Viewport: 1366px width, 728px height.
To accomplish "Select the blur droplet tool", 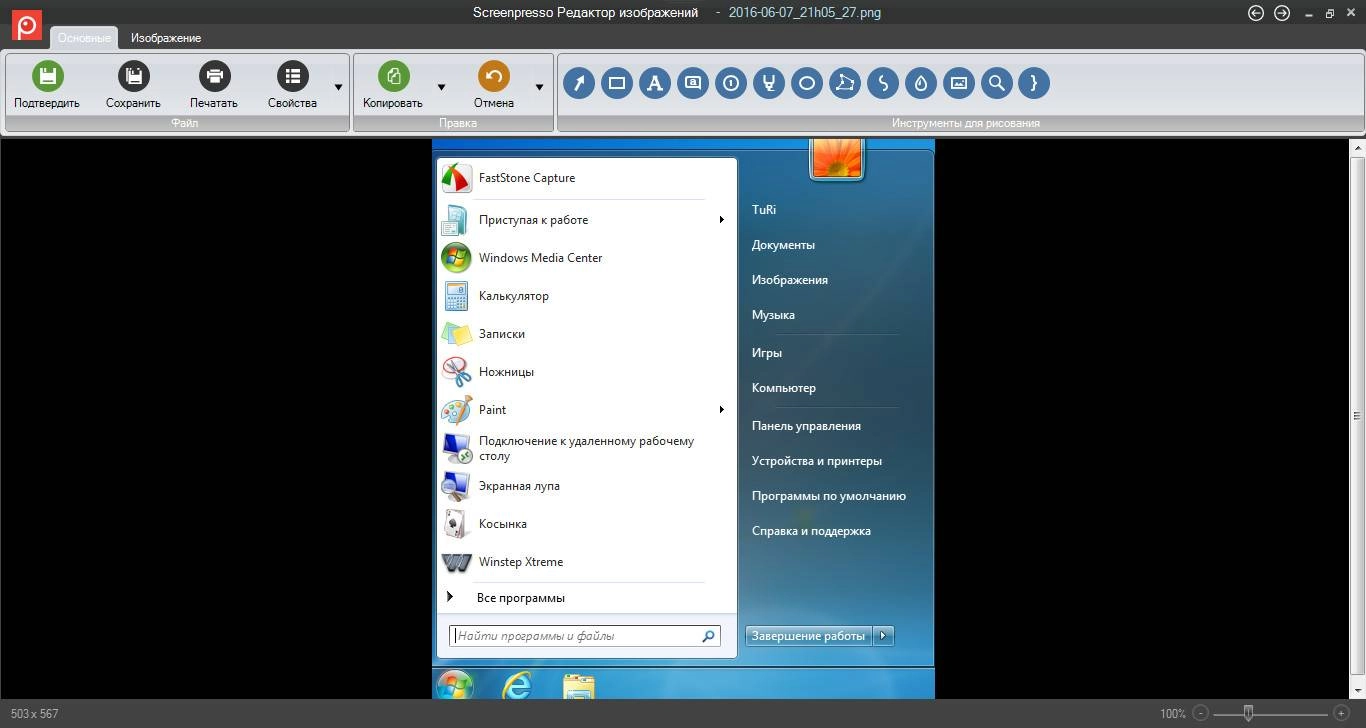I will tap(921, 83).
